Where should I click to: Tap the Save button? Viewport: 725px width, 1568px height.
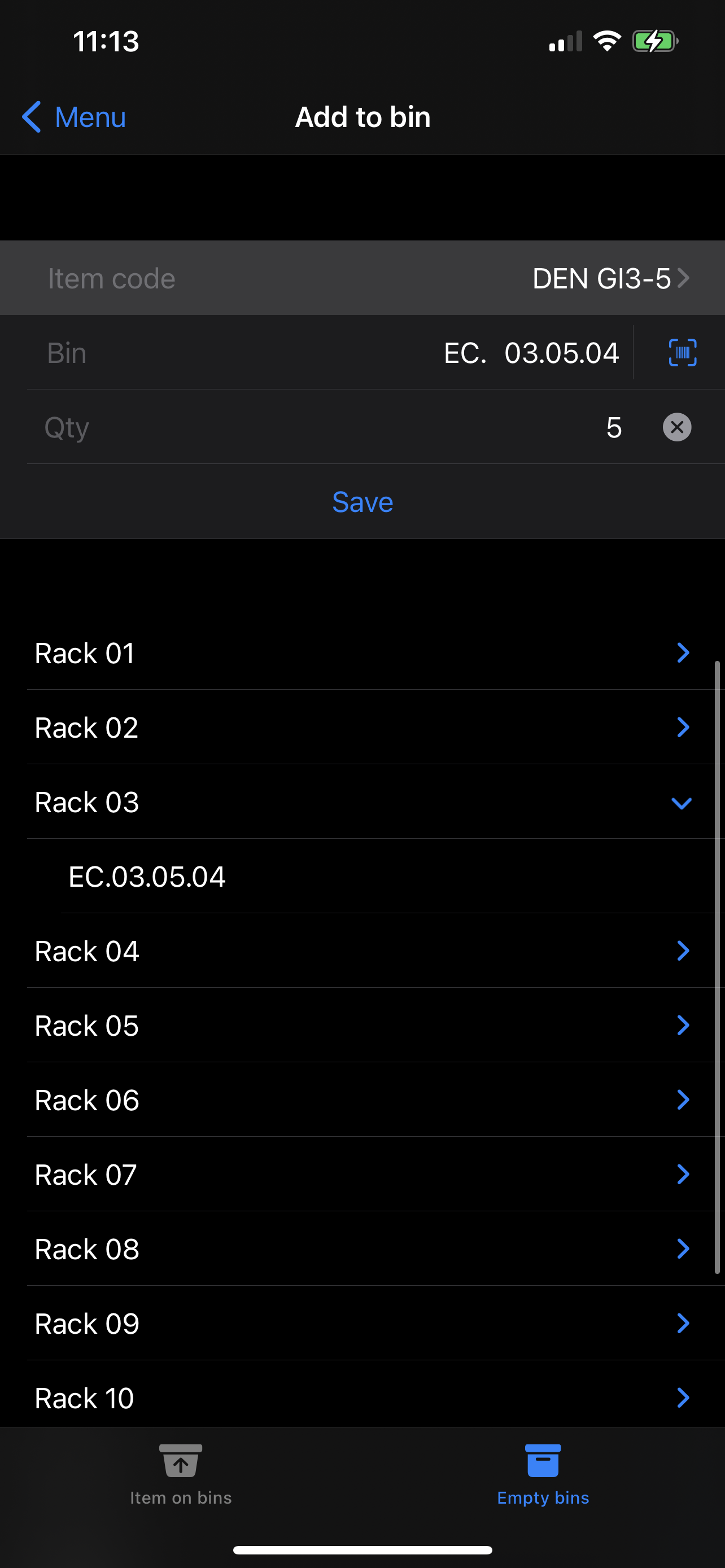362,502
